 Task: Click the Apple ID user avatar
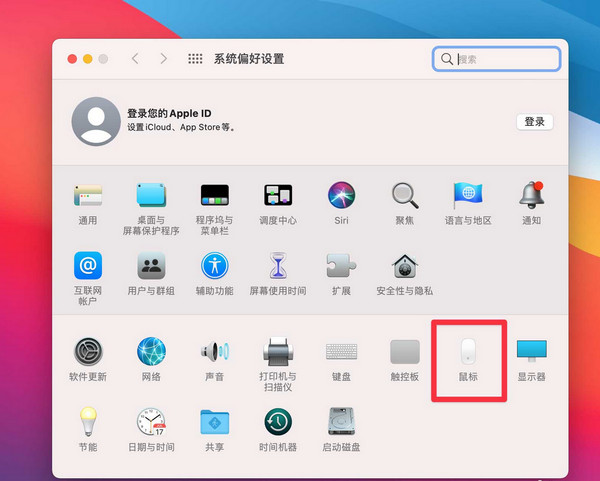pos(96,122)
